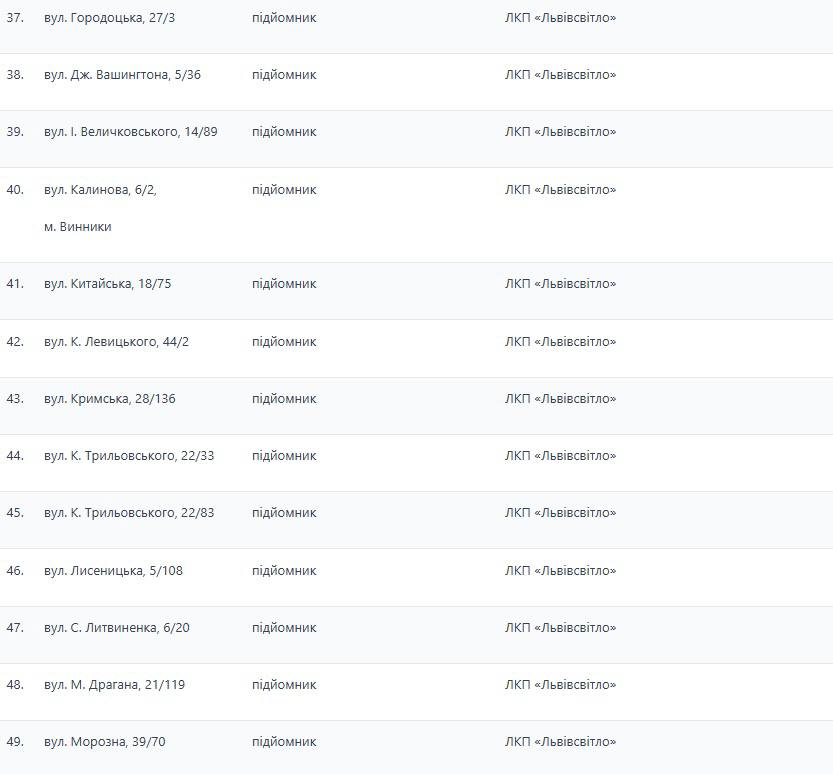This screenshot has height=774, width=833.
Task: Click вул. К. Левицького, 44/2 address
Action: 116,342
